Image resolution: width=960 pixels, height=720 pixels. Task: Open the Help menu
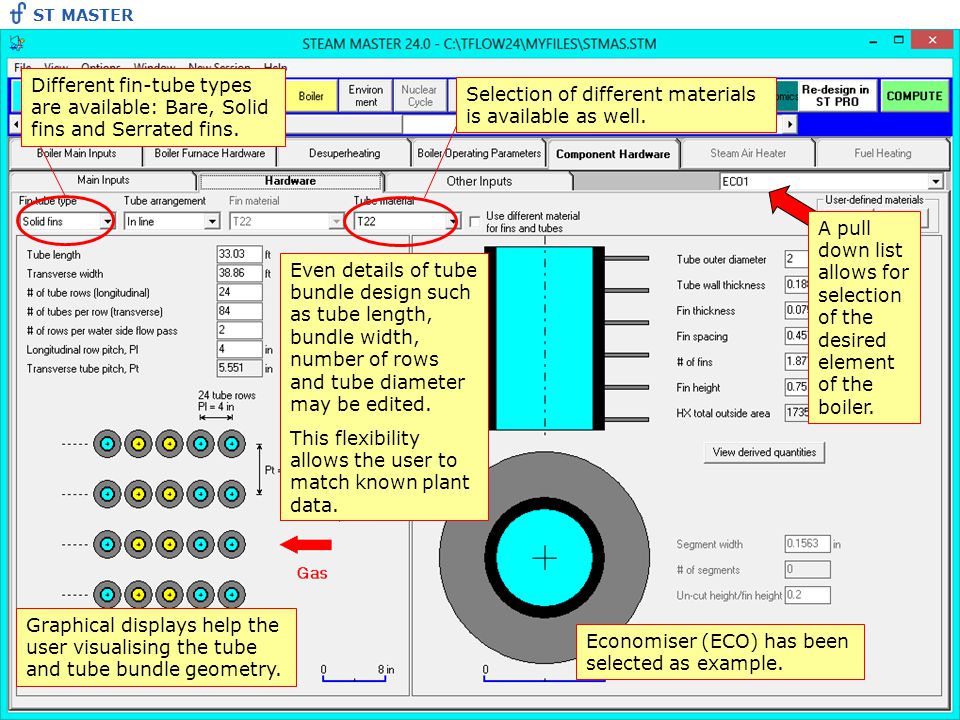point(276,67)
